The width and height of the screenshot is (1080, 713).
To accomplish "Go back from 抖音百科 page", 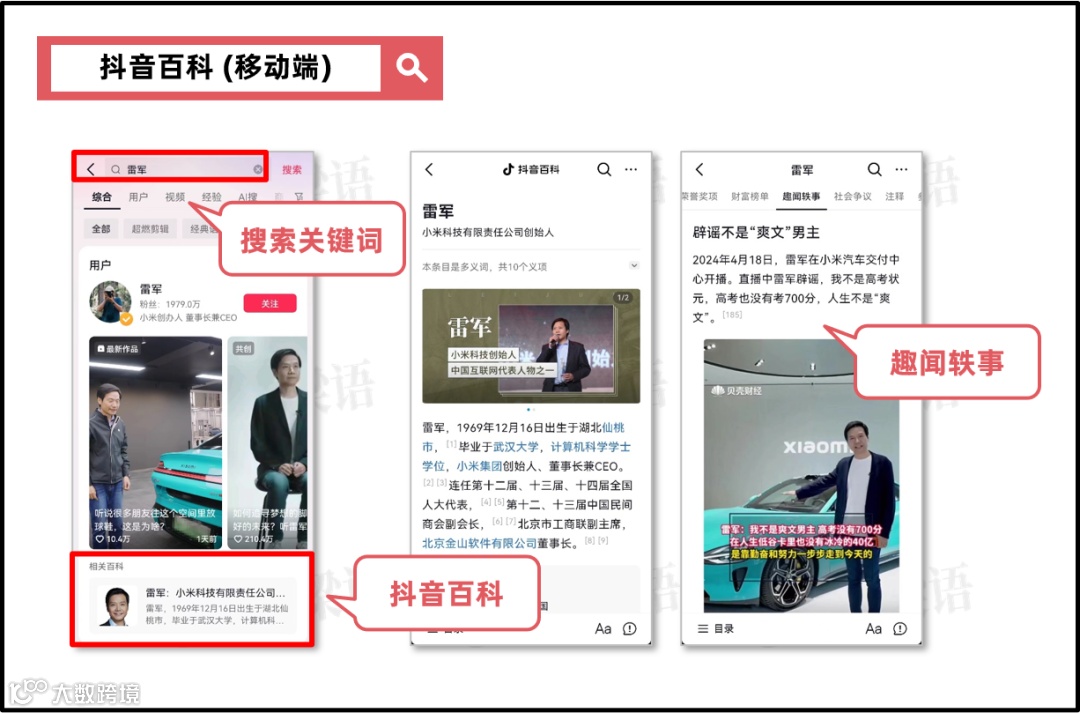I will tap(429, 169).
